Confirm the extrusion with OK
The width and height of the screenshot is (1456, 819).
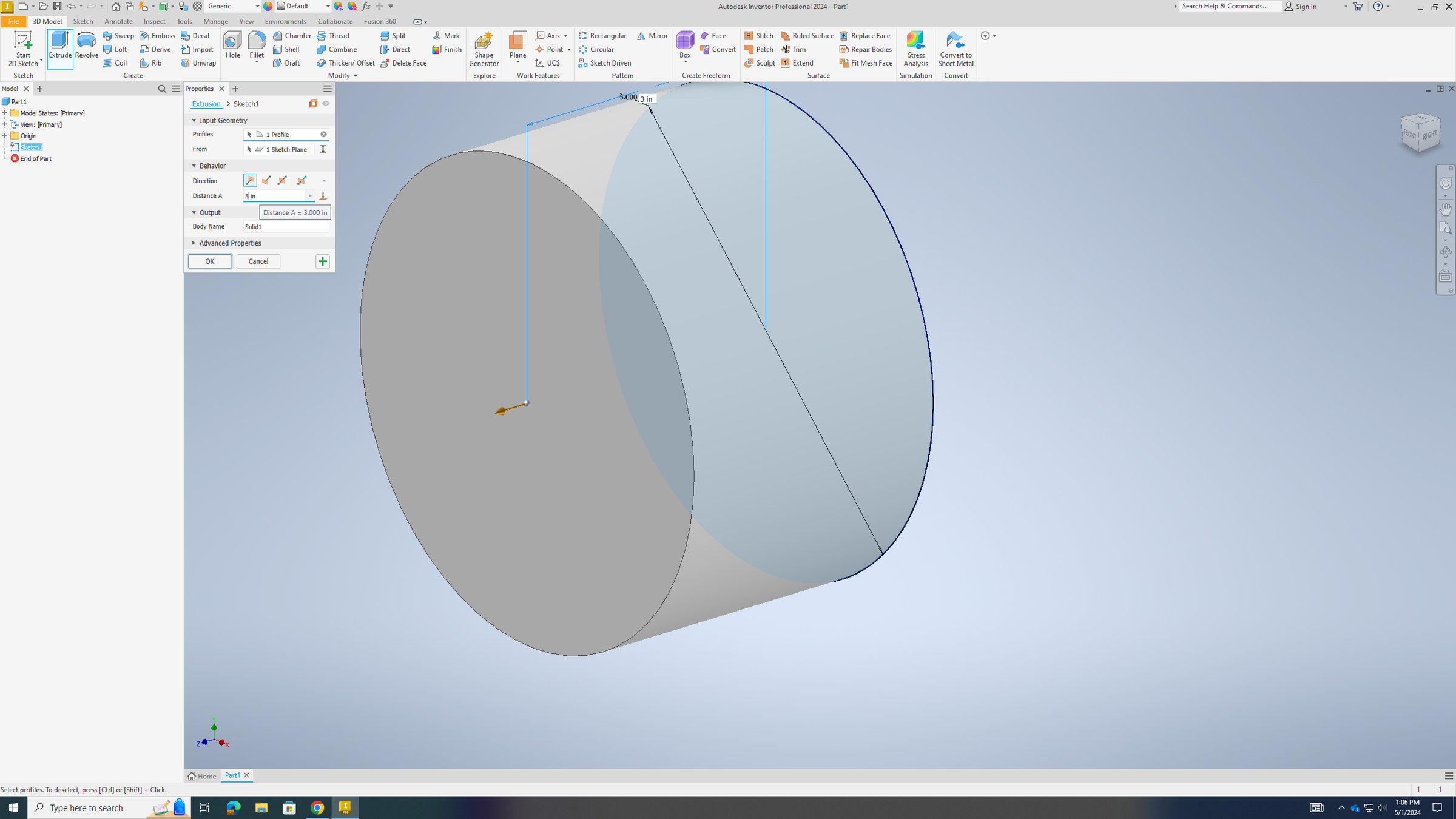pos(210,261)
